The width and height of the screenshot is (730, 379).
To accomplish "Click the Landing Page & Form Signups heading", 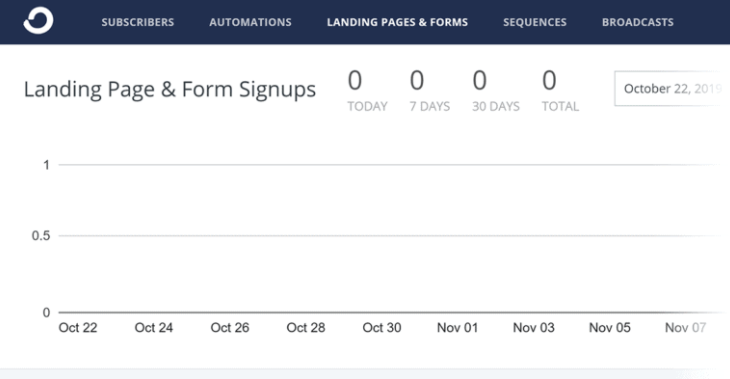I will point(170,89).
